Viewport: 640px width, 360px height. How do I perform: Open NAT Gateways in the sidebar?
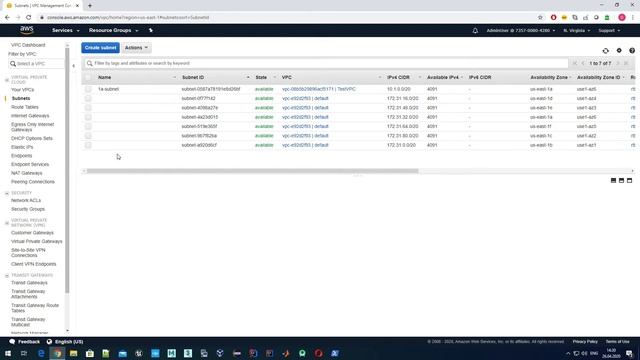click(27, 173)
